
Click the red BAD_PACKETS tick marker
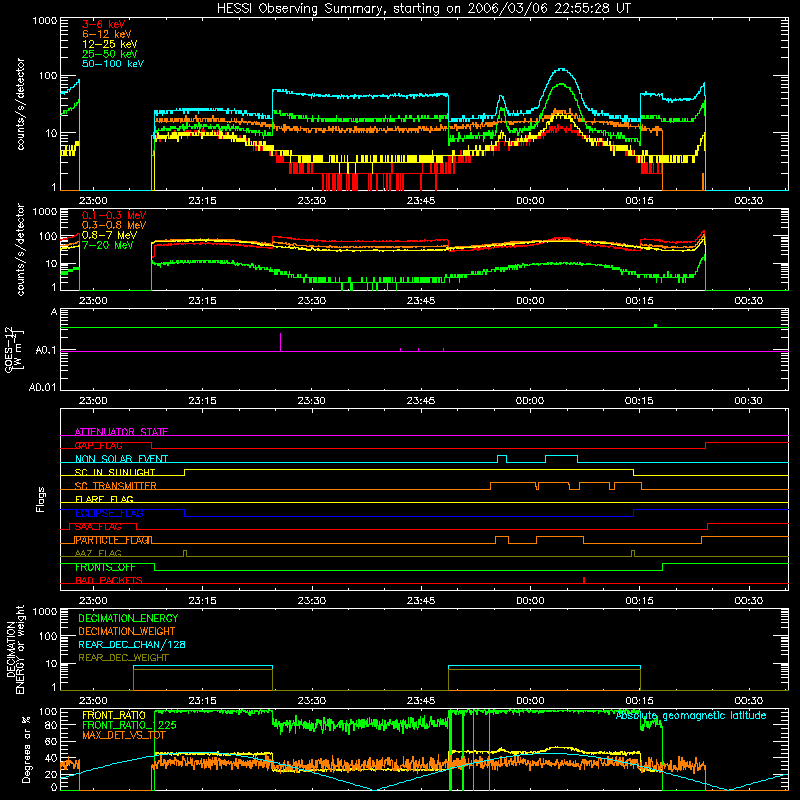(584, 580)
